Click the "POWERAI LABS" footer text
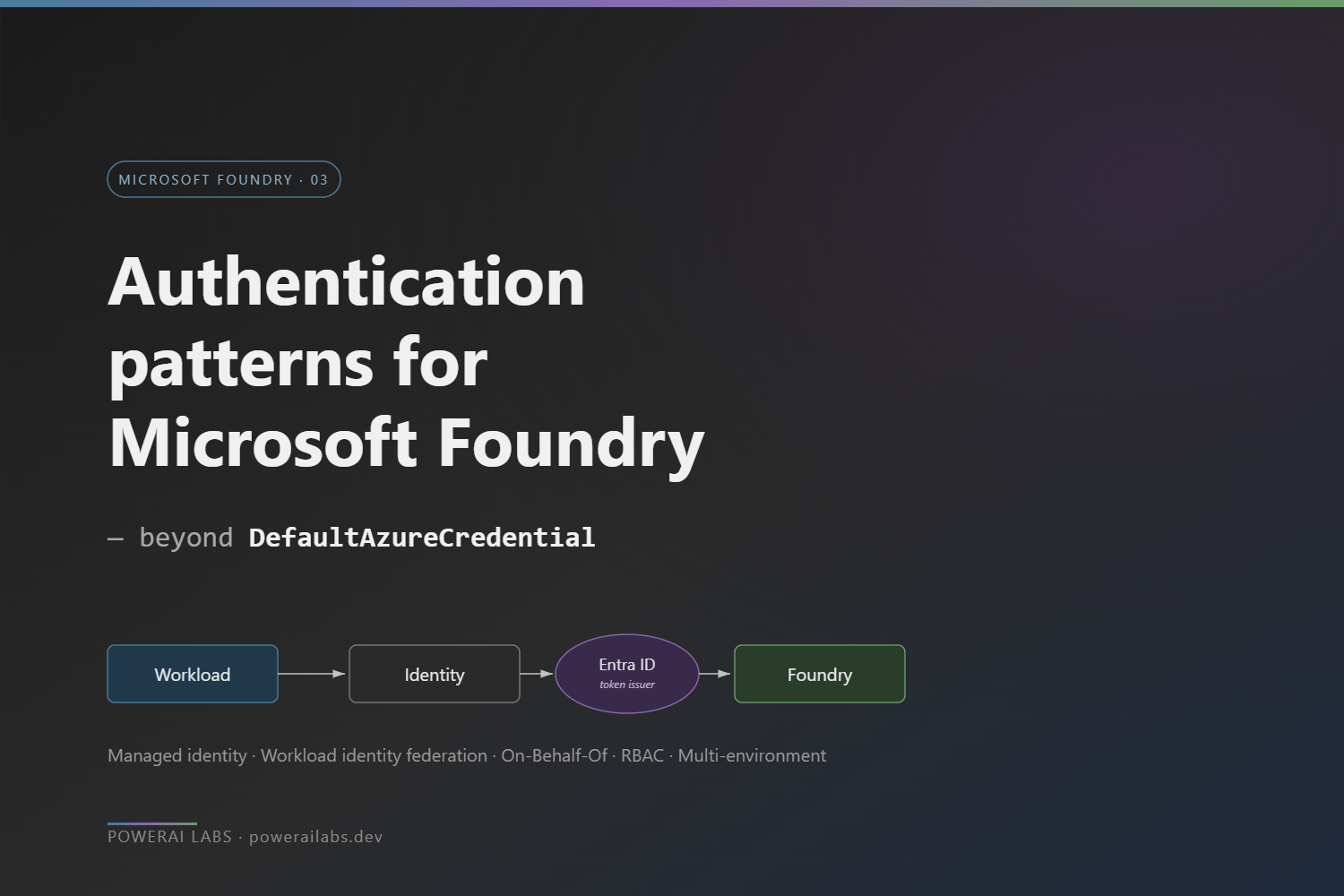1344x896 pixels. click(169, 837)
